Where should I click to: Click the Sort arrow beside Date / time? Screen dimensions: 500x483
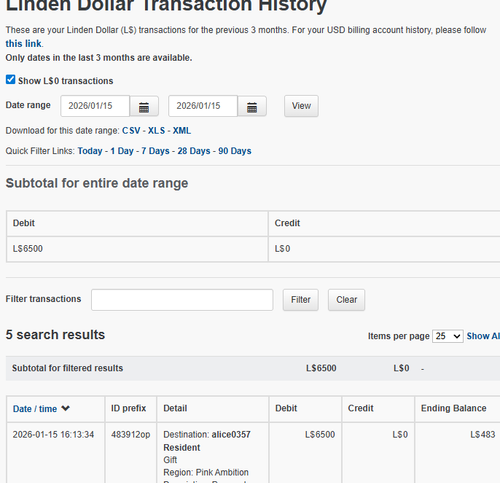(x=66, y=408)
